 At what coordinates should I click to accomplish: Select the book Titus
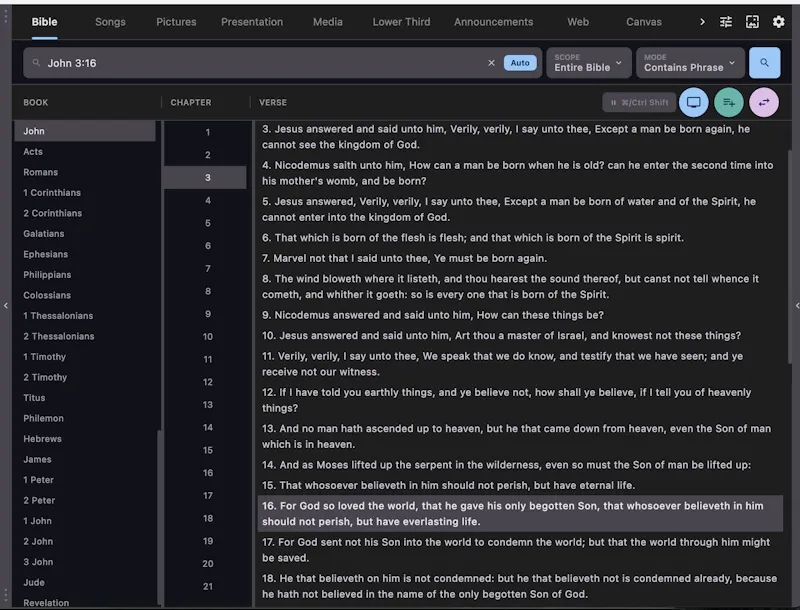click(85, 397)
